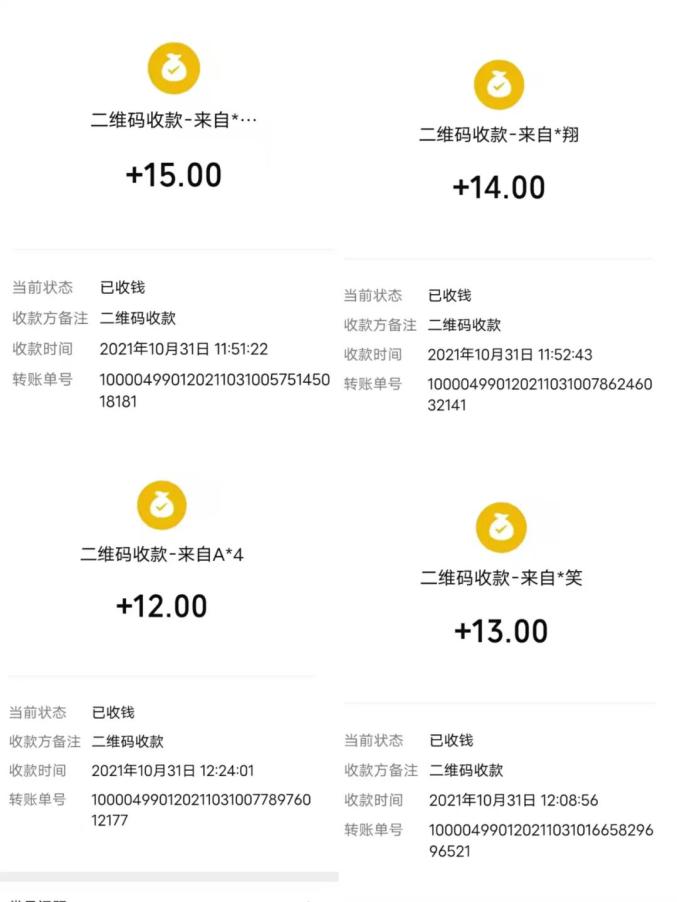Click the receipt time 2021年10月31日 11:51:22
The image size is (677, 902).
tap(184, 349)
